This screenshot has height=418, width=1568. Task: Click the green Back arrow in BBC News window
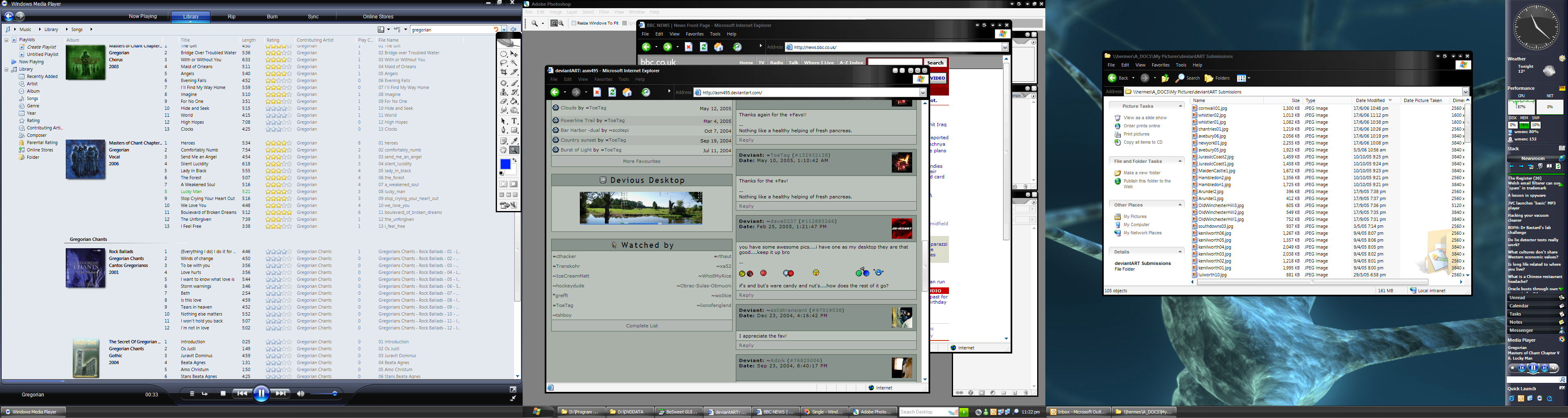click(646, 47)
